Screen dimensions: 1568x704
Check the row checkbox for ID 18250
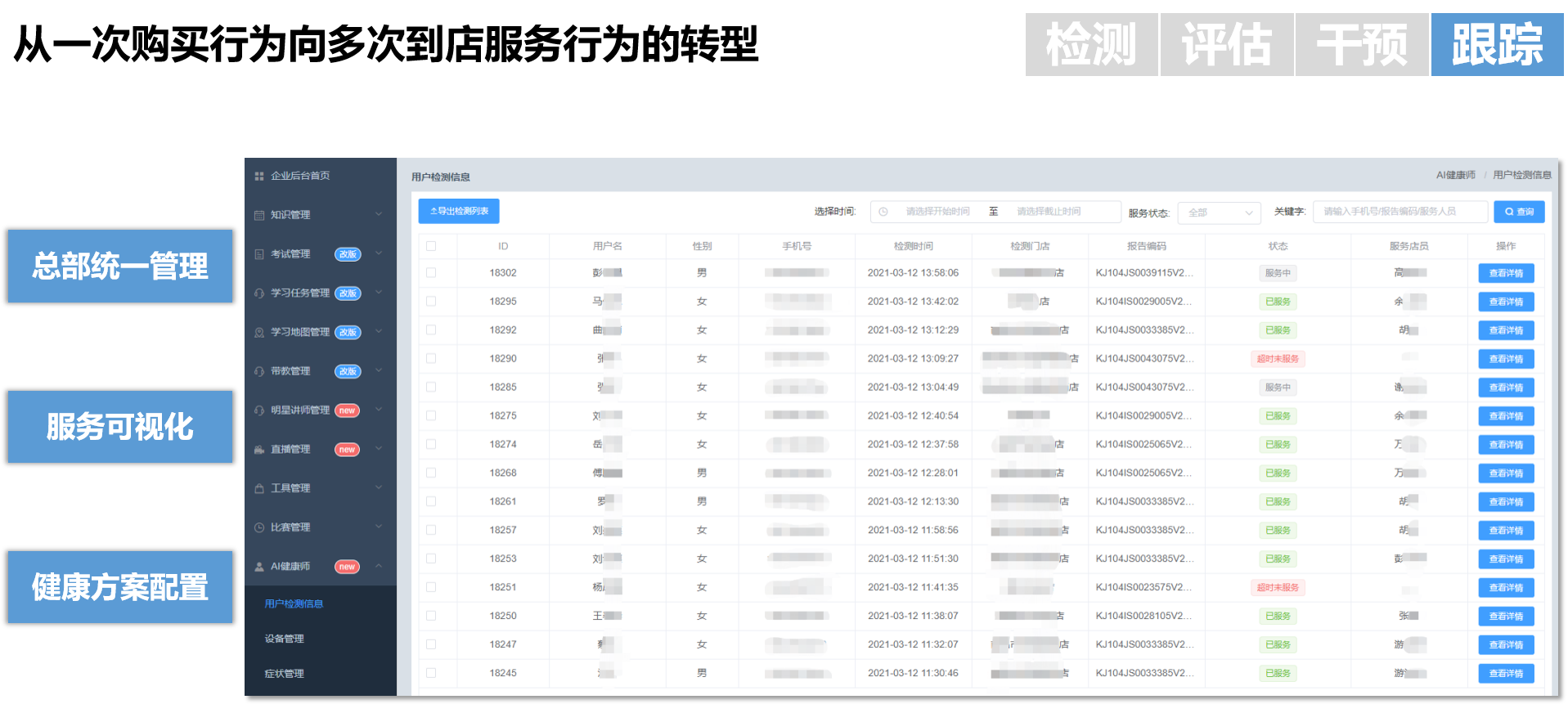(x=431, y=616)
